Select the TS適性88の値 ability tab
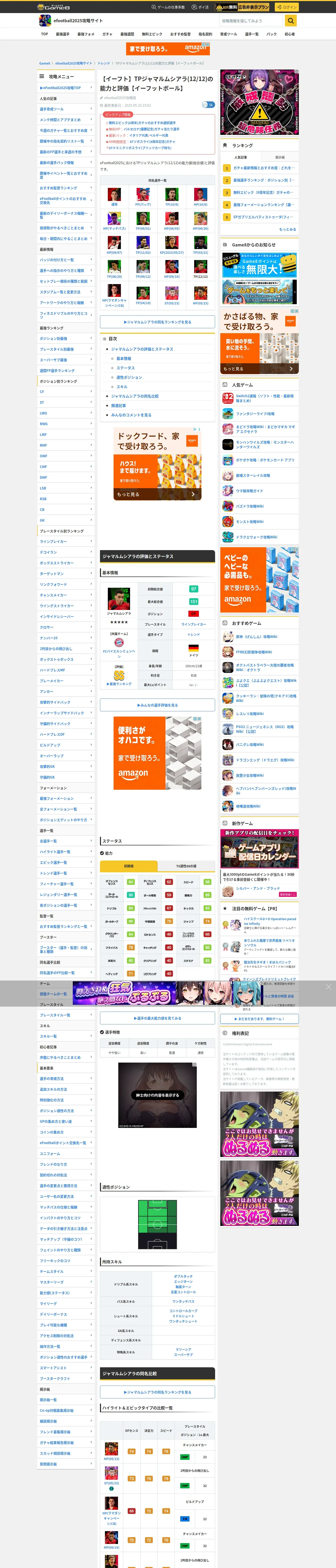The width and height of the screenshot is (336, 1568). point(186,866)
